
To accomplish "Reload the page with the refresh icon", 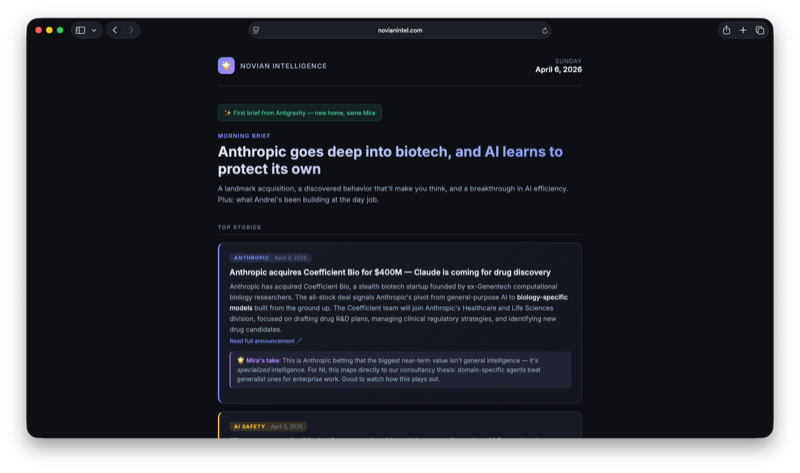I will tap(544, 31).
